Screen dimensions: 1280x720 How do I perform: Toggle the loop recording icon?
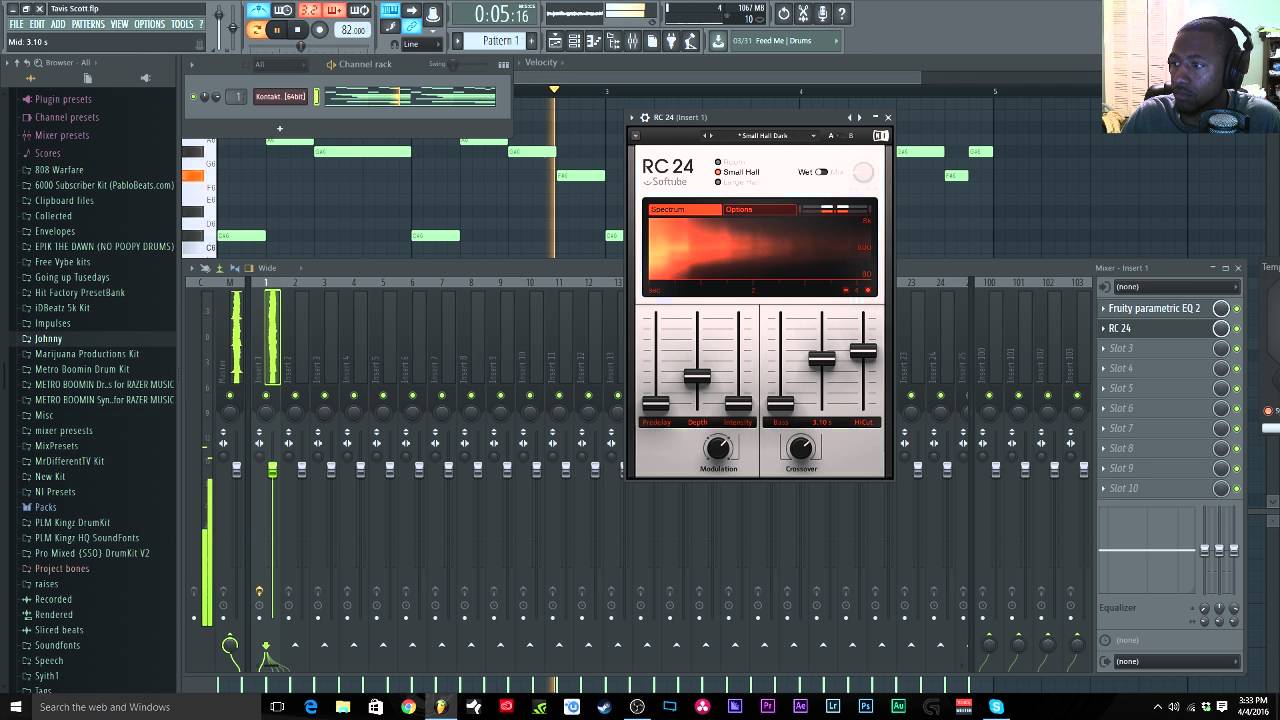pyautogui.click(x=360, y=11)
